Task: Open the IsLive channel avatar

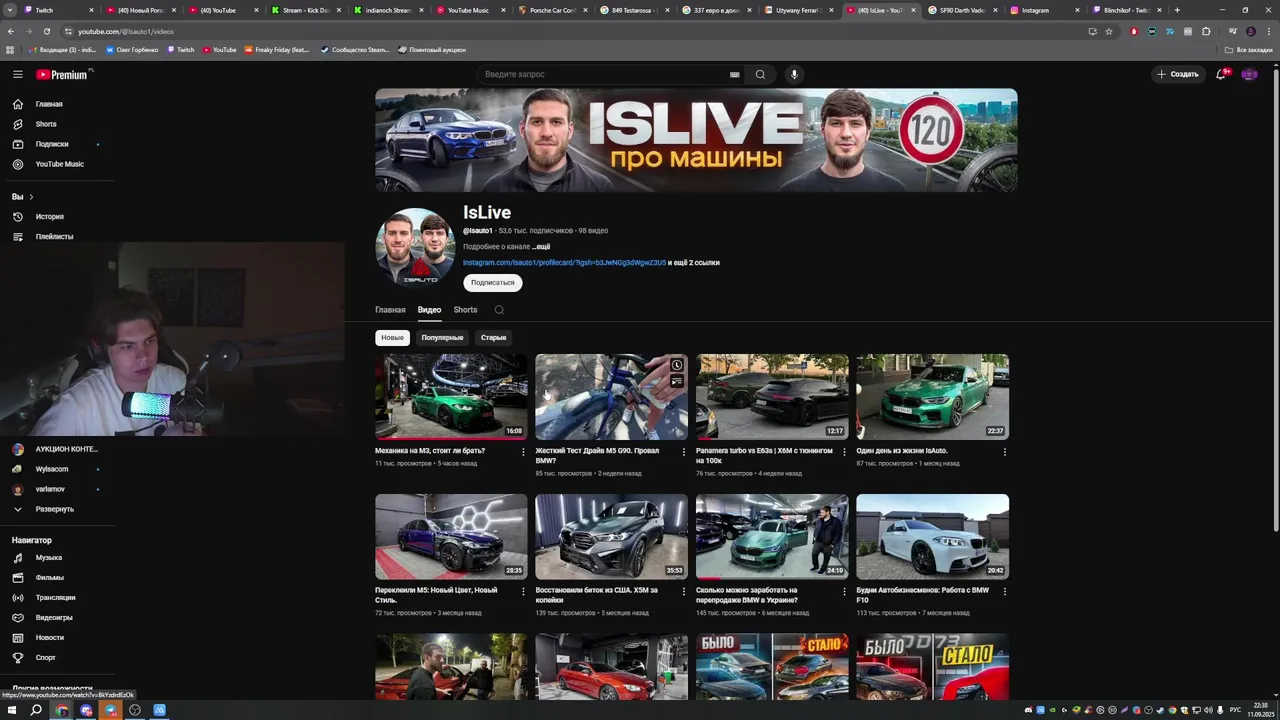Action: [x=415, y=247]
